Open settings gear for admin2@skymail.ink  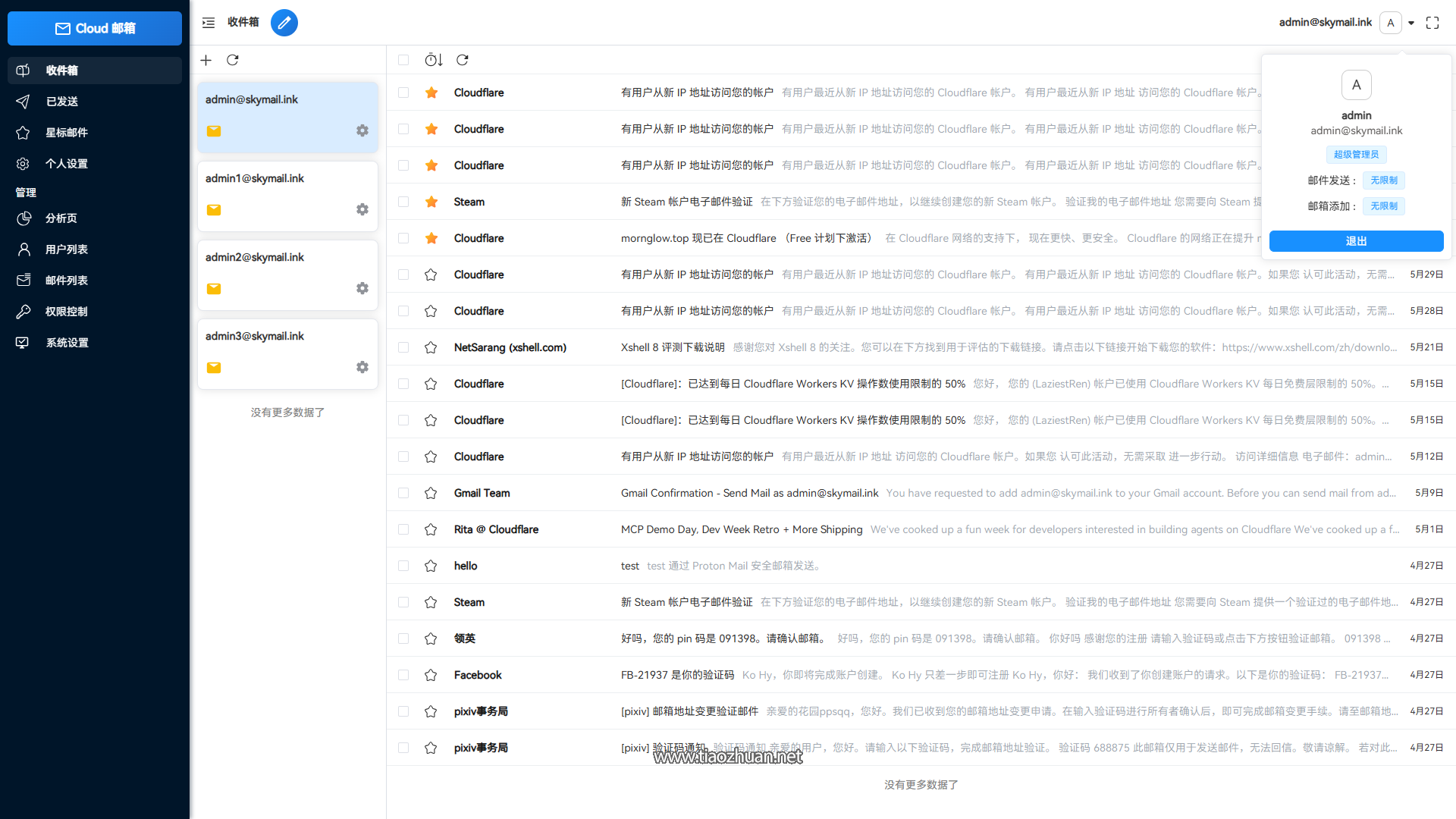point(362,288)
